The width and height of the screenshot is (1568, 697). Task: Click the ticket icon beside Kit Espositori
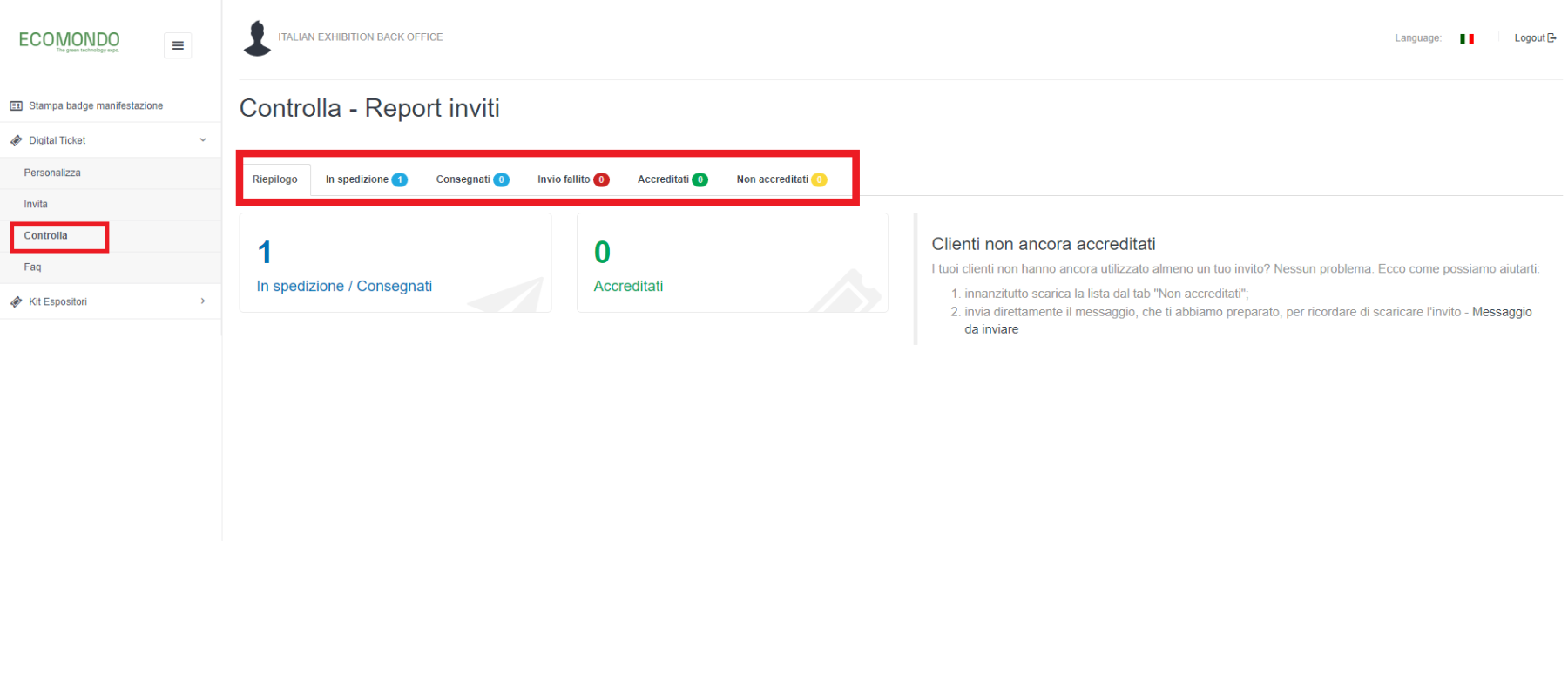16,302
